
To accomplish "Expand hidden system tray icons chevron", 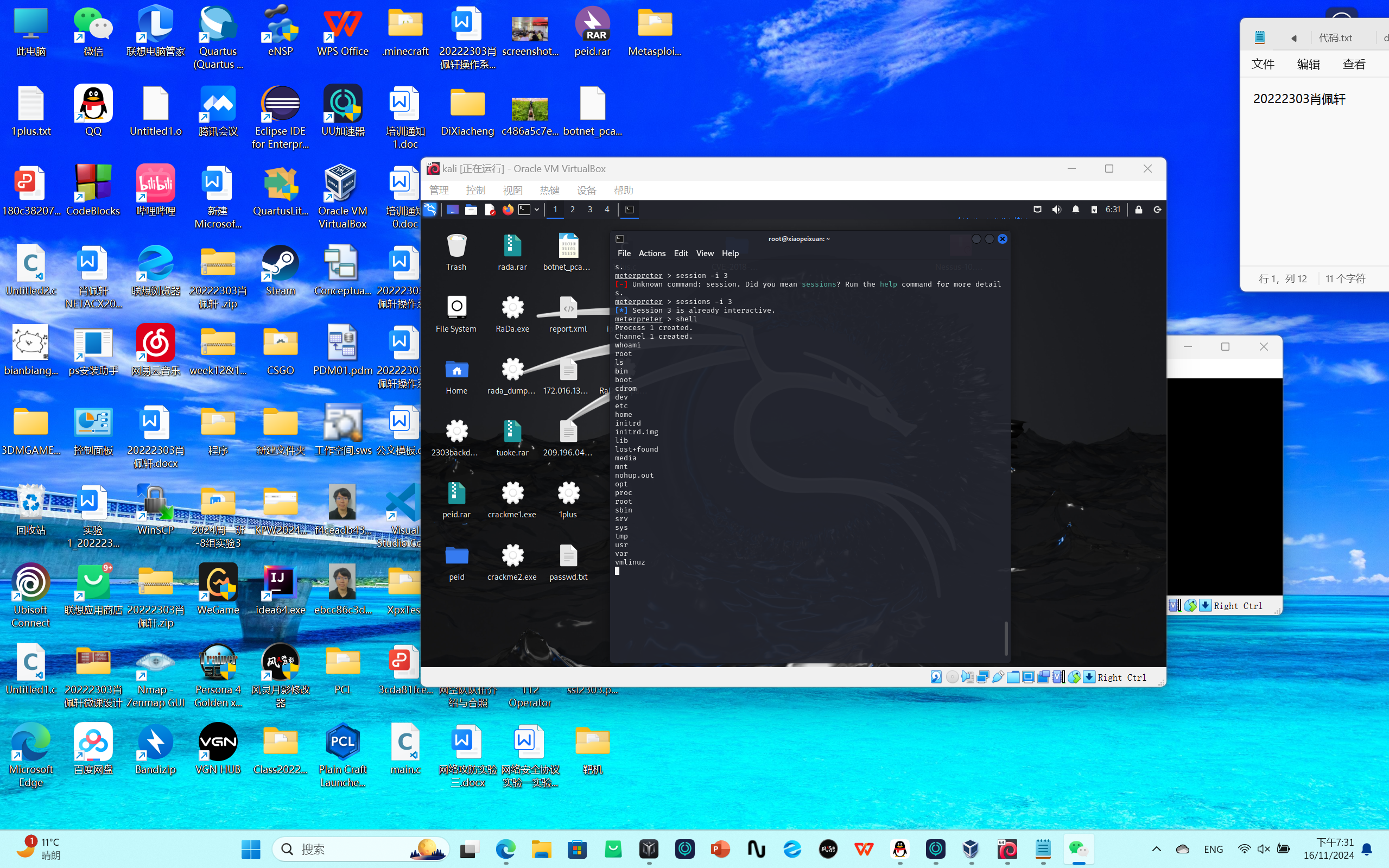I will (1157, 849).
